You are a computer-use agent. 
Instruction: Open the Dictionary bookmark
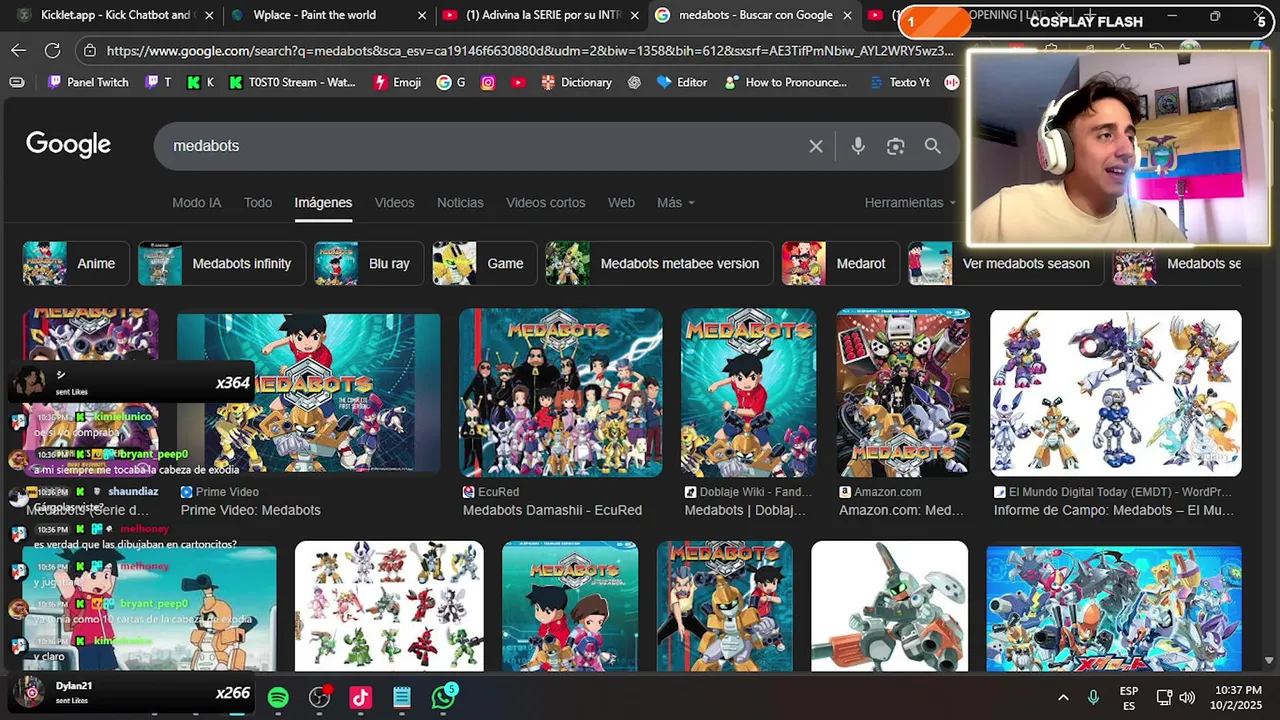coord(576,82)
